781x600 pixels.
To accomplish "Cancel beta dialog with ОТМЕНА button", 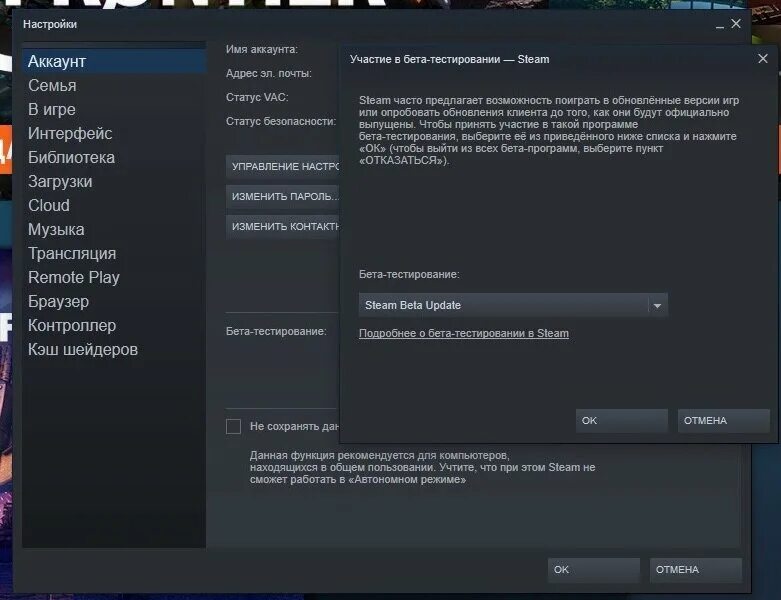I will 724,421.
